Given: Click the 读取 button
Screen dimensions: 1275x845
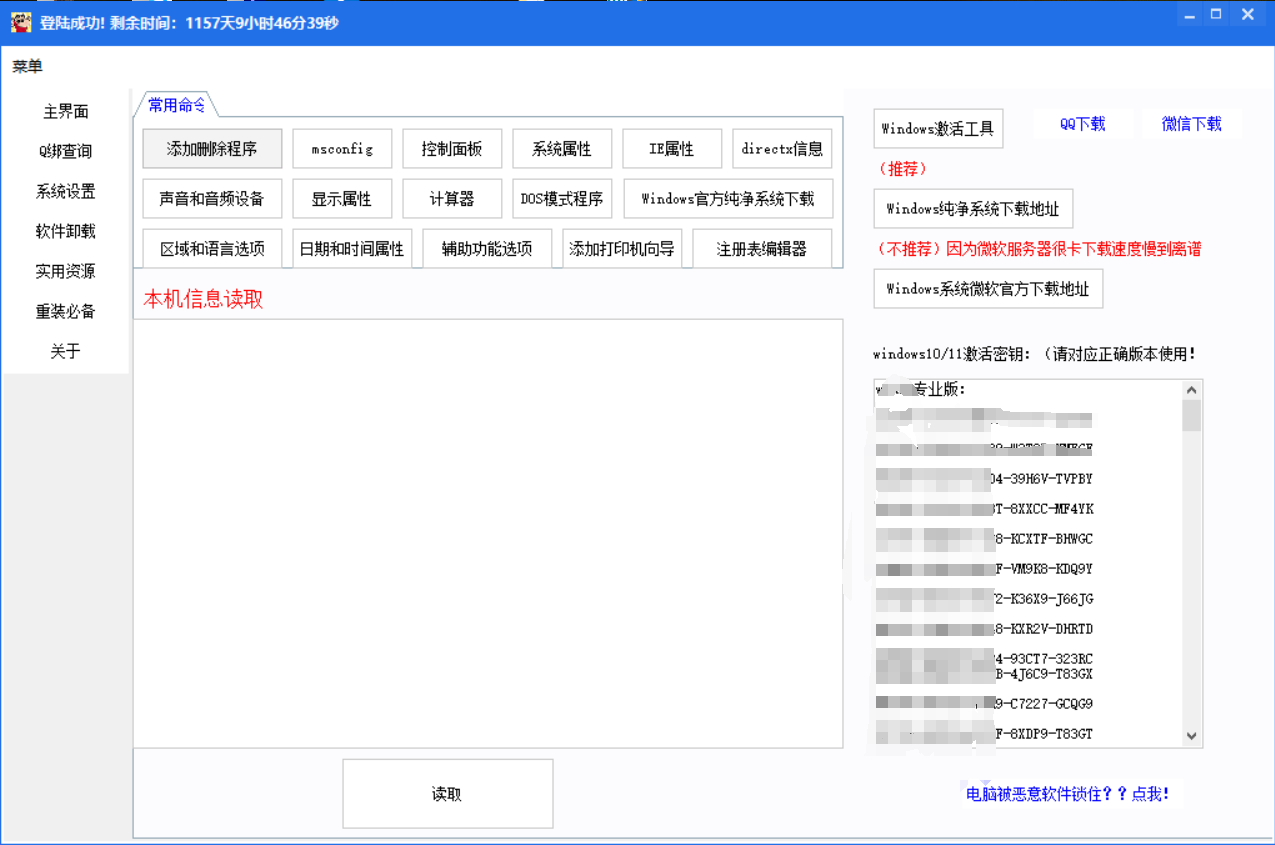Looking at the screenshot, I should [x=447, y=794].
